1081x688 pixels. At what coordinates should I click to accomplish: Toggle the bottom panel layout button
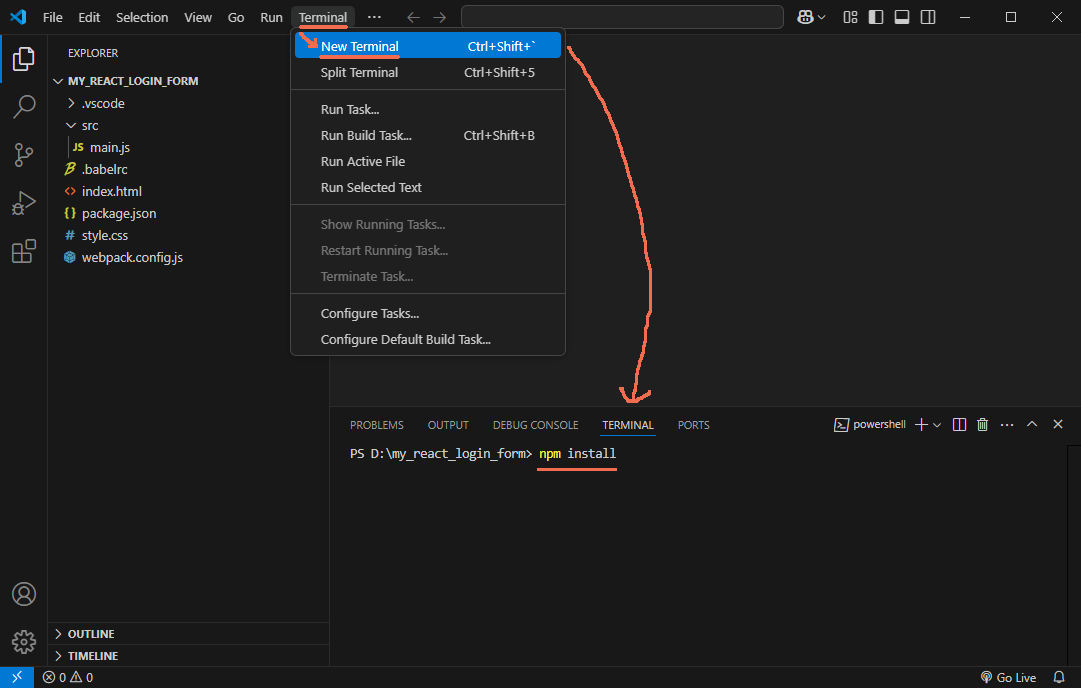pos(902,17)
